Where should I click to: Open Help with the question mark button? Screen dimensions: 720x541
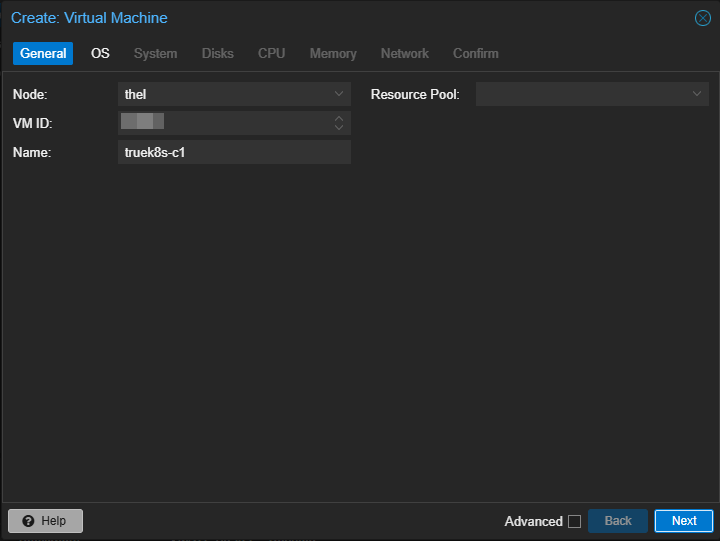[45, 521]
